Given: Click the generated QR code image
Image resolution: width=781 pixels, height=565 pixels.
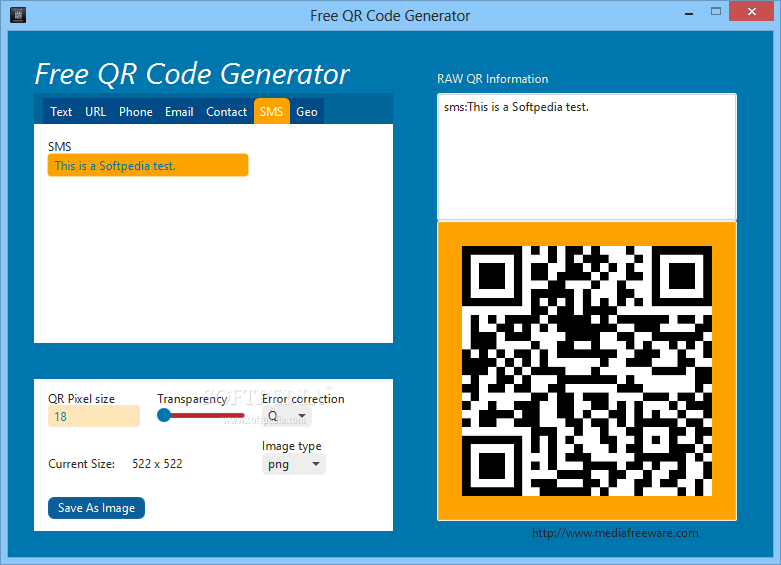Looking at the screenshot, I should (x=587, y=371).
